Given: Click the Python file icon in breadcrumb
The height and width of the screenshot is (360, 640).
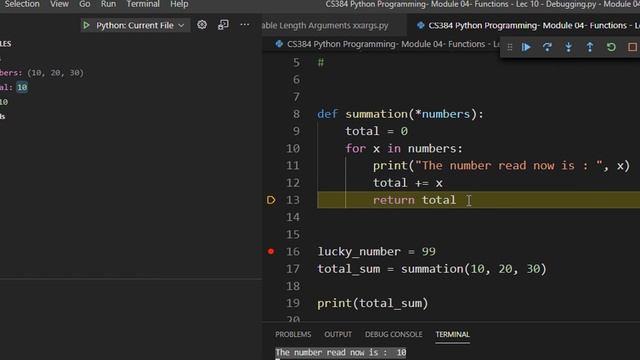Looking at the screenshot, I should tap(279, 44).
